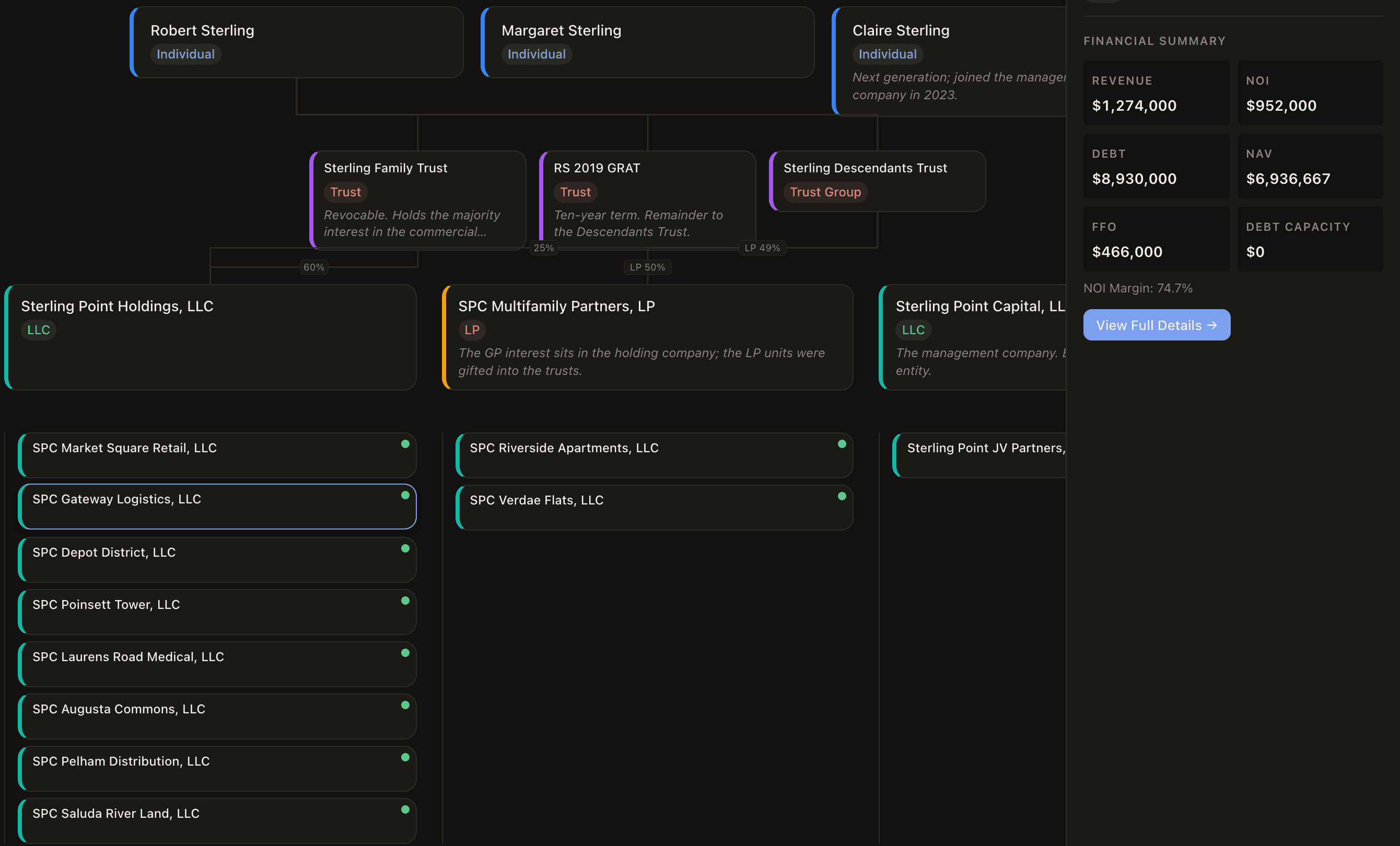Click the Individual tag under Claire Sterling
Image resolution: width=1400 pixels, height=846 pixels.
pos(888,54)
